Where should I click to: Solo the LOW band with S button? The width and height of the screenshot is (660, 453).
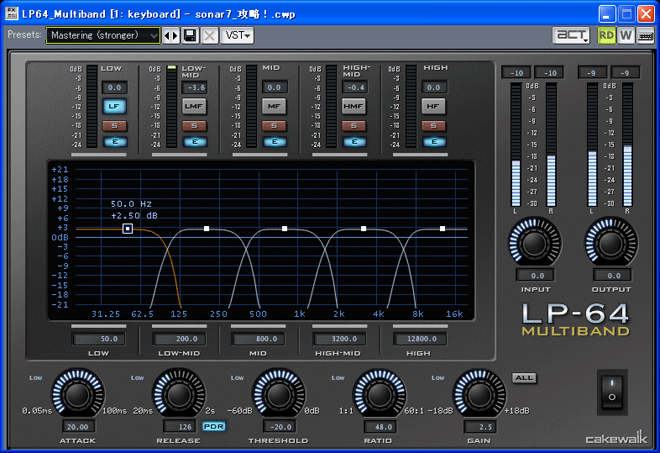point(114,125)
